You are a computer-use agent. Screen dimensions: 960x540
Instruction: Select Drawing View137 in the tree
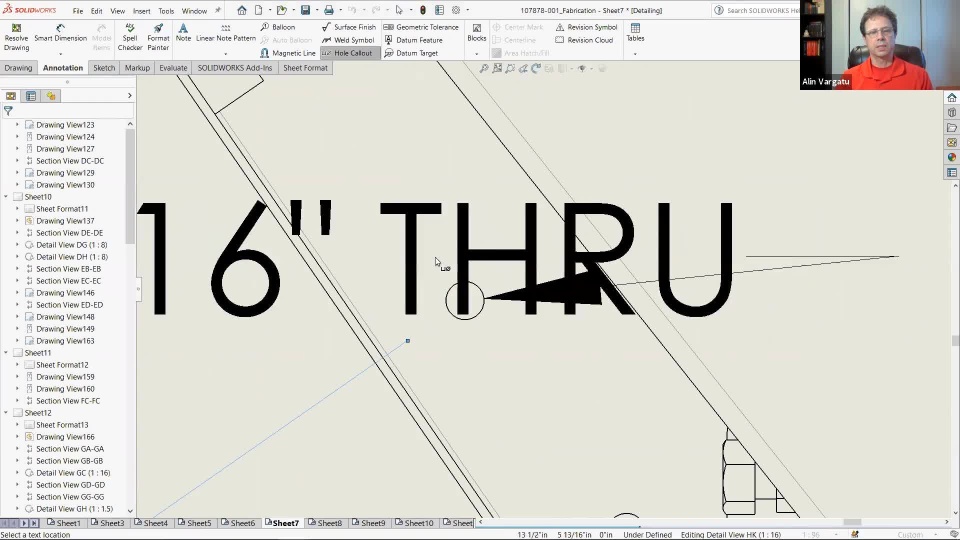(x=65, y=220)
